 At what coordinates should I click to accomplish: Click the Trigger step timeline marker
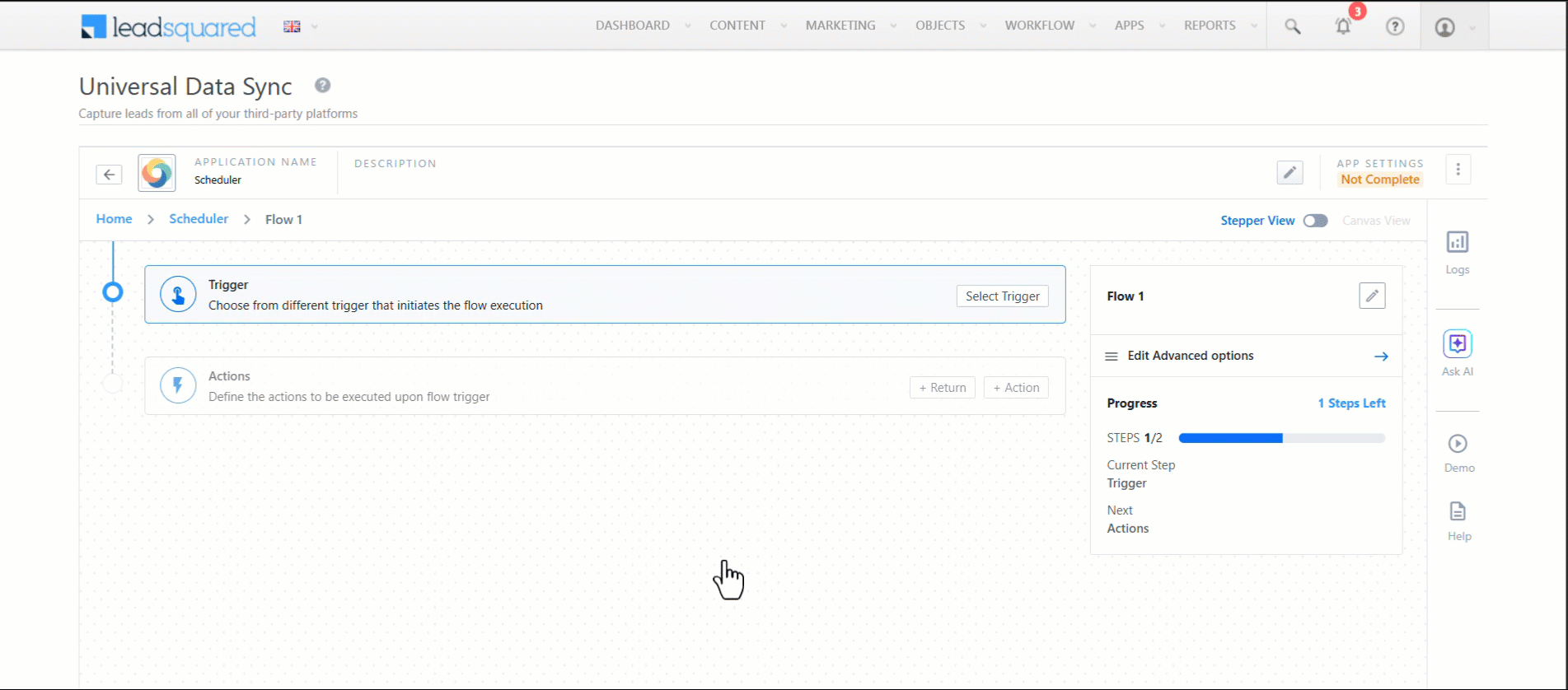(113, 292)
